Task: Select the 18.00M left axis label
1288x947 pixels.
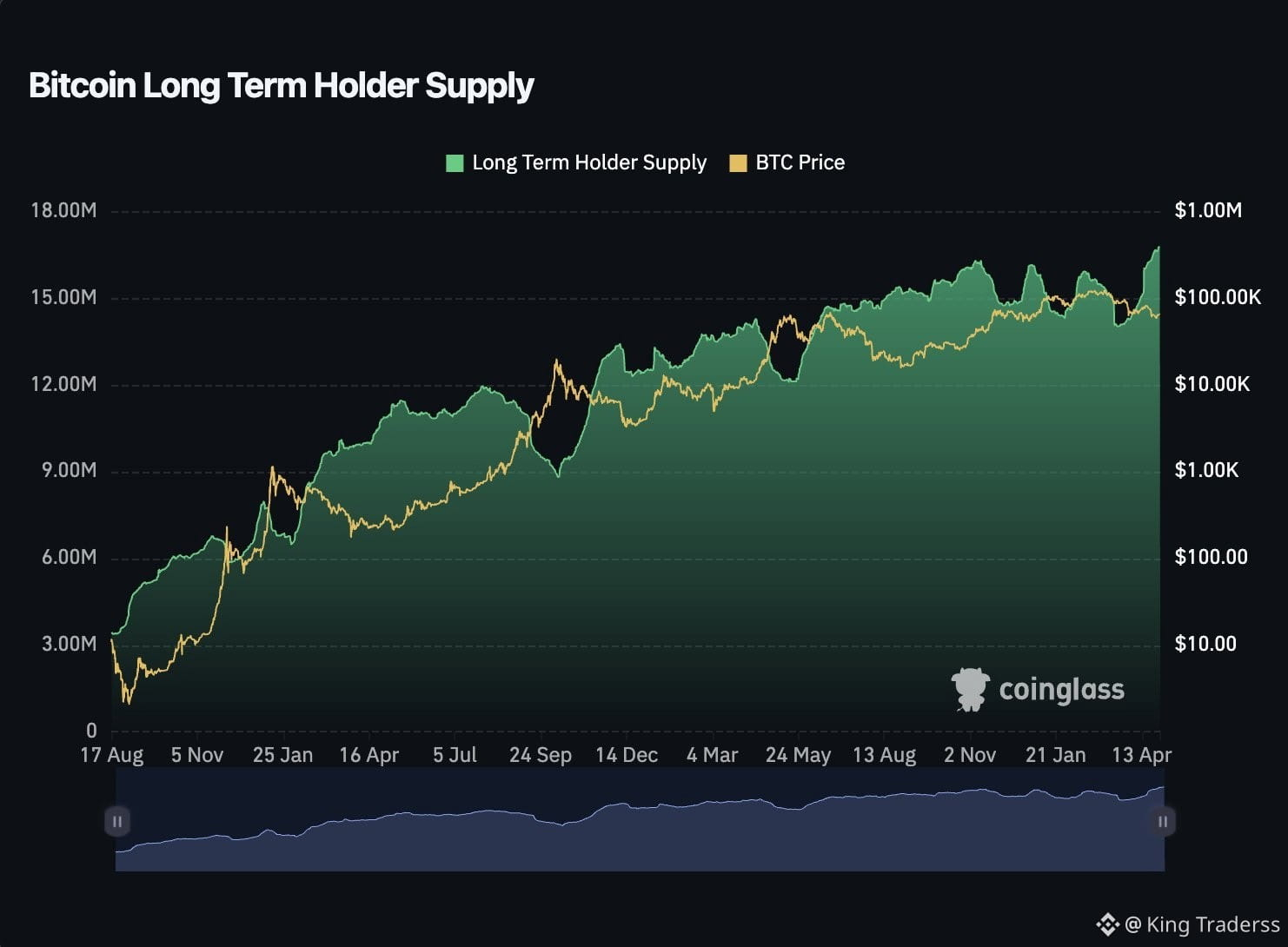Action: (x=63, y=210)
